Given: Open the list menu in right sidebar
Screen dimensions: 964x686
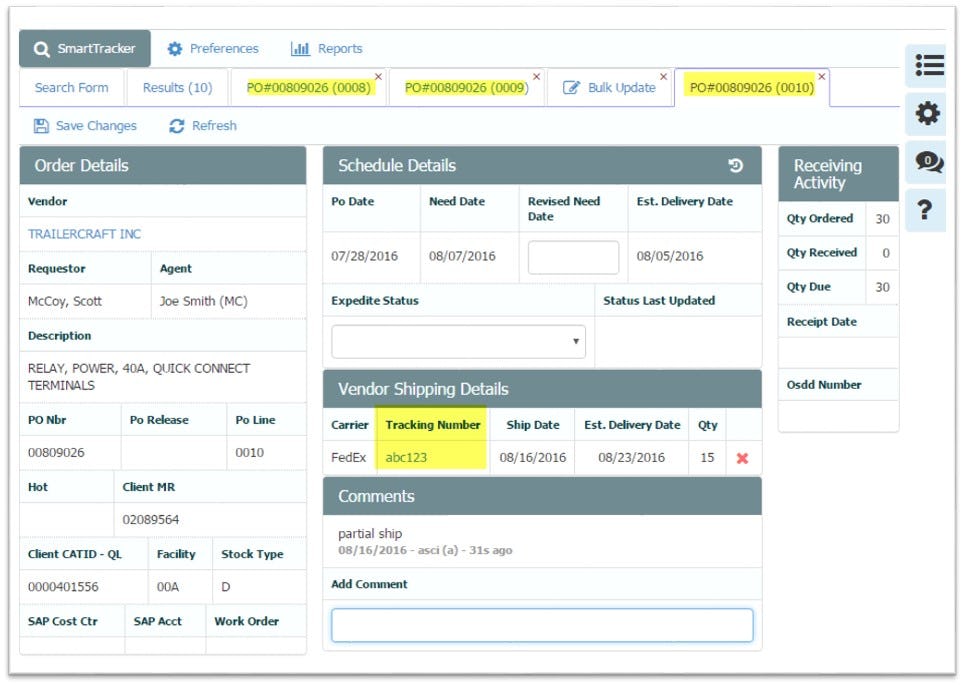Looking at the screenshot, I should pos(927,66).
